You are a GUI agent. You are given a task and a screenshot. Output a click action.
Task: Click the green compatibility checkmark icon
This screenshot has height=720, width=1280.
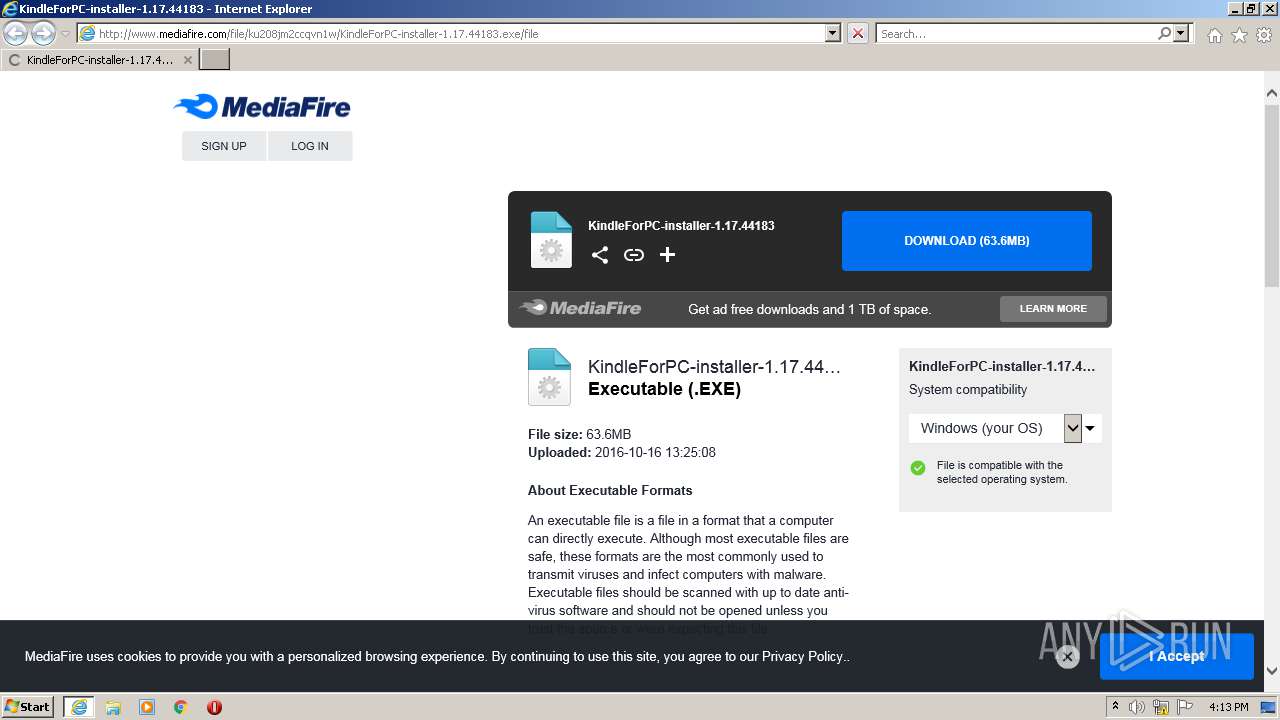pos(918,468)
